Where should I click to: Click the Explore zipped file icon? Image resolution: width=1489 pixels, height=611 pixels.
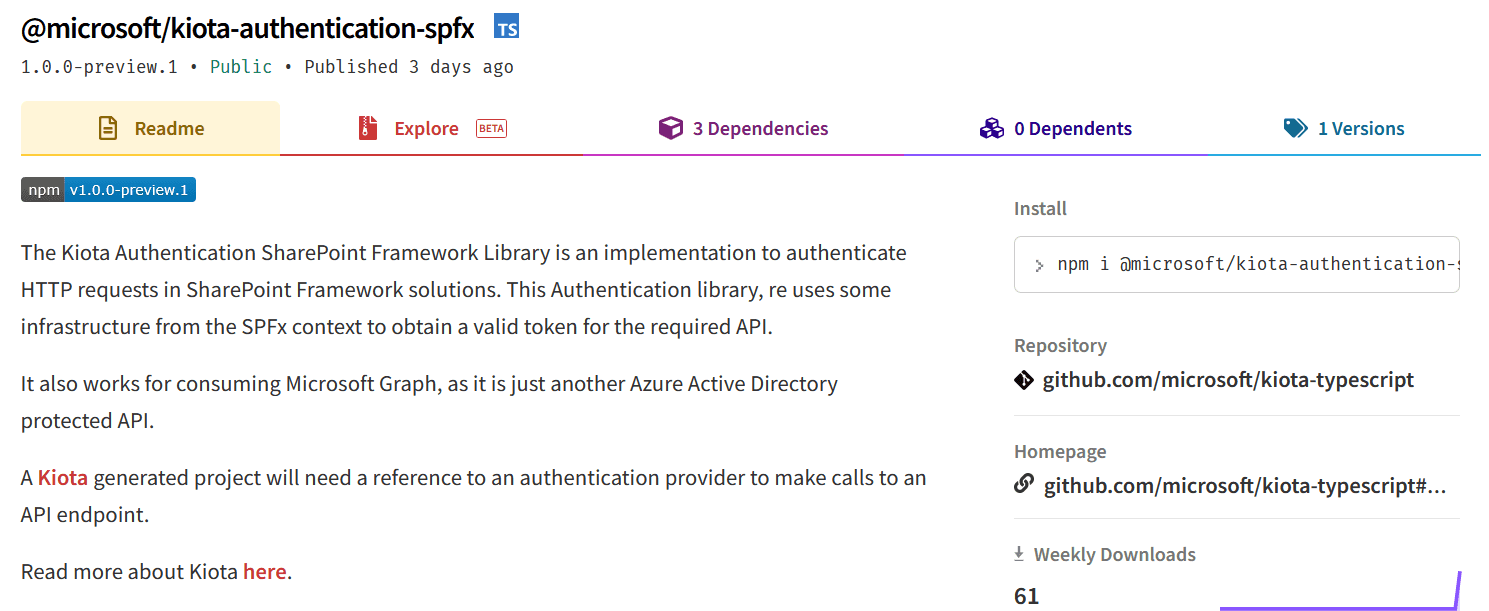pyautogui.click(x=368, y=128)
